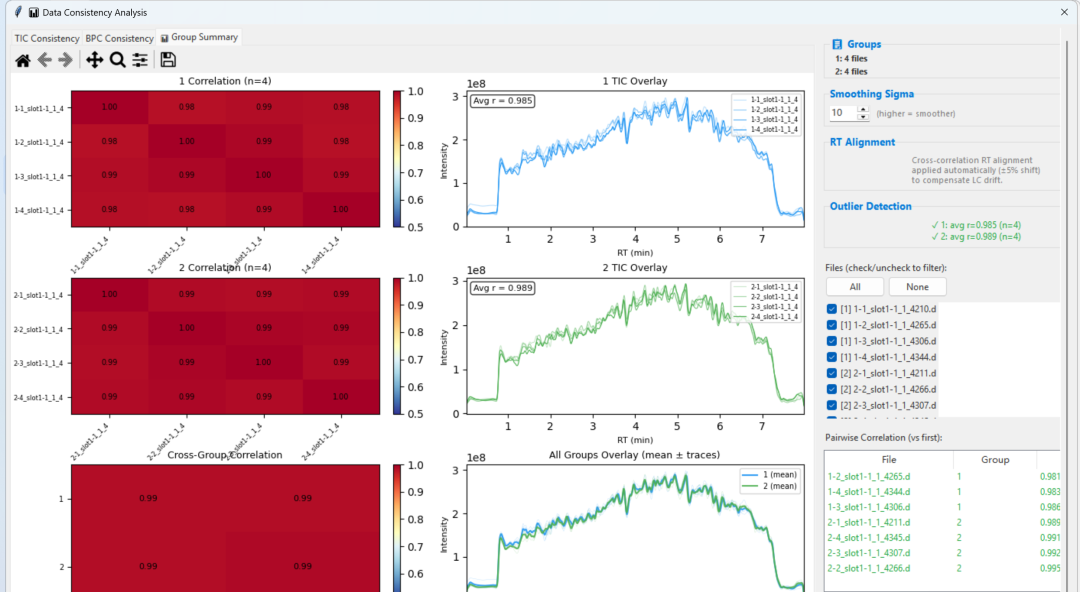Click the Smoothing Sigma value field
1080x592 pixels.
coord(843,113)
